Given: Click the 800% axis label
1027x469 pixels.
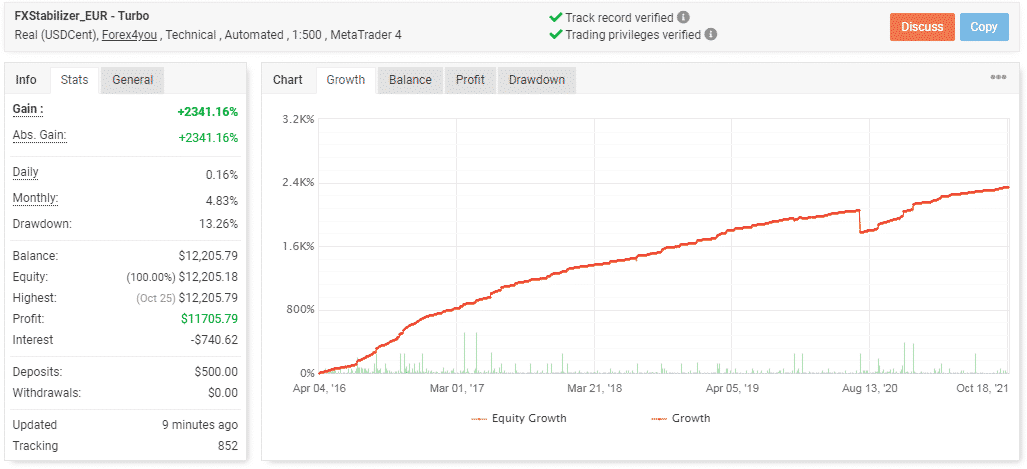Looking at the screenshot, I should pos(301,310).
